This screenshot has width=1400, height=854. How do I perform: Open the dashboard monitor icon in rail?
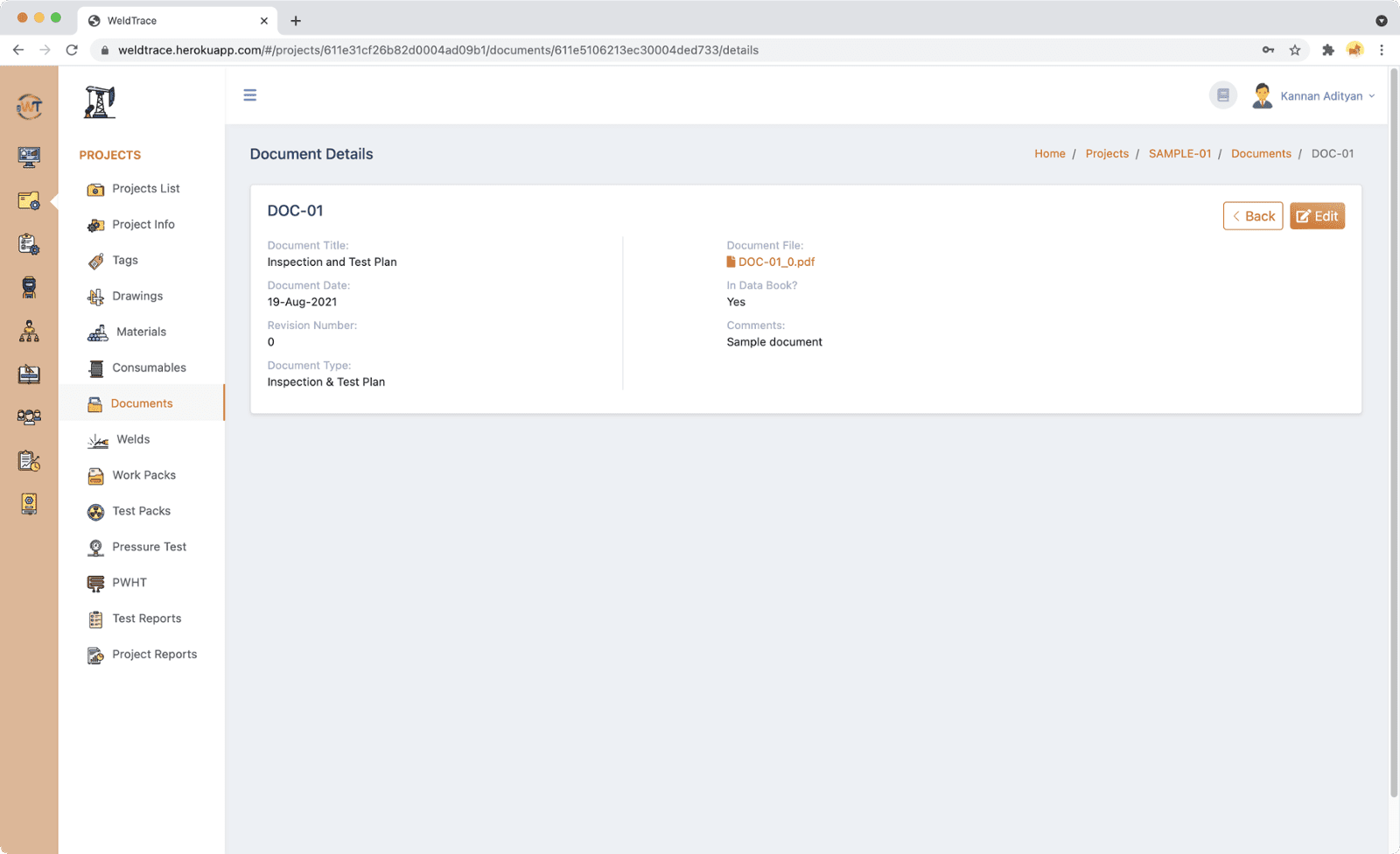pyautogui.click(x=29, y=157)
